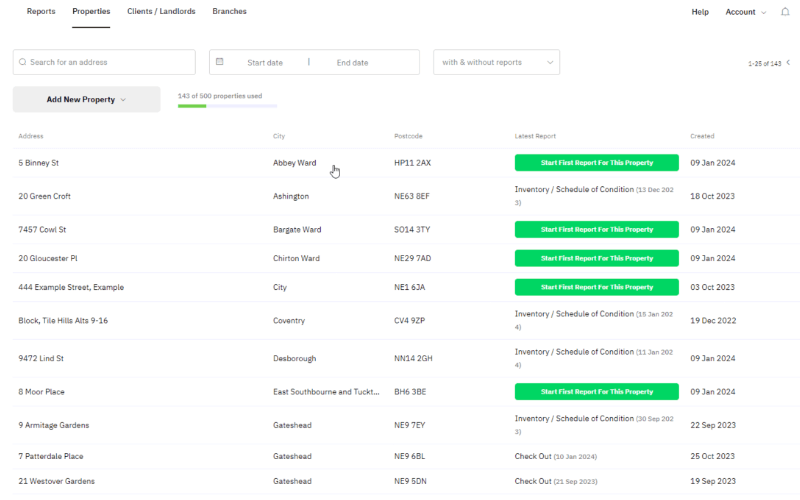Click the Latest Report column header
The height and width of the screenshot is (500, 800).
(x=535, y=136)
